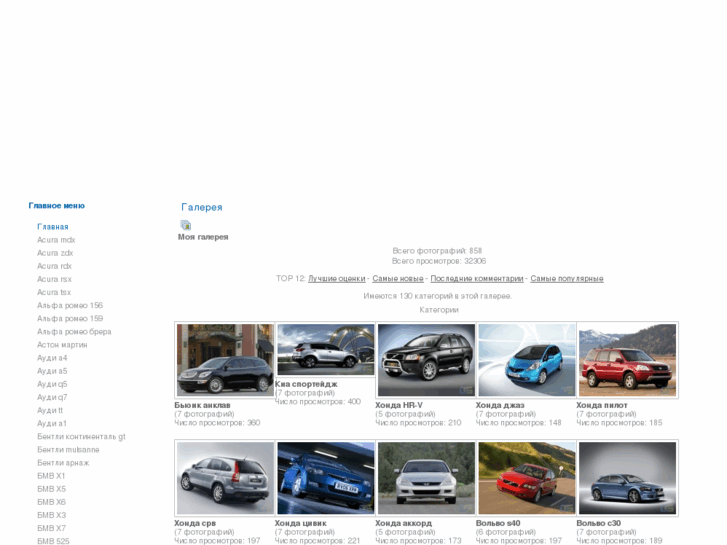The height and width of the screenshot is (545, 727).
Task: Open Acura zdx menu item
Action: pos(55,253)
